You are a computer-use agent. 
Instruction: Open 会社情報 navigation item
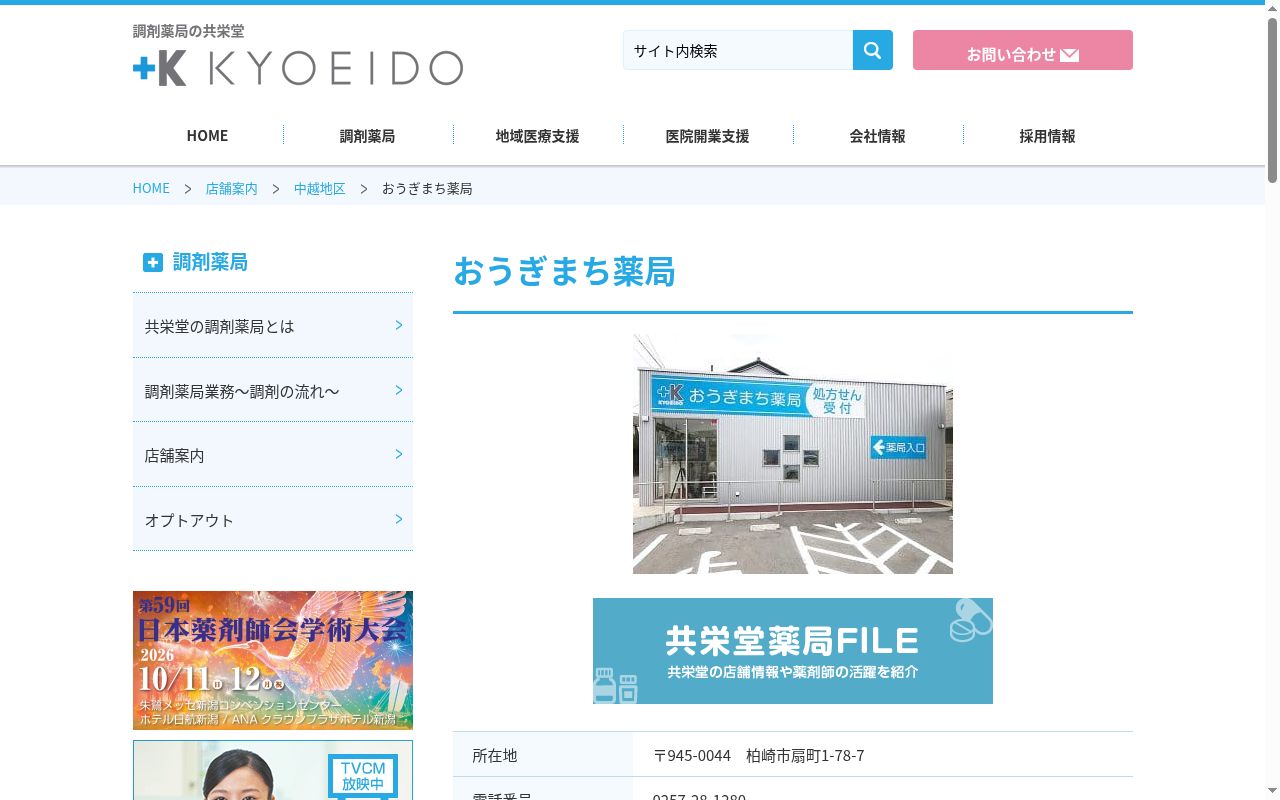click(878, 135)
